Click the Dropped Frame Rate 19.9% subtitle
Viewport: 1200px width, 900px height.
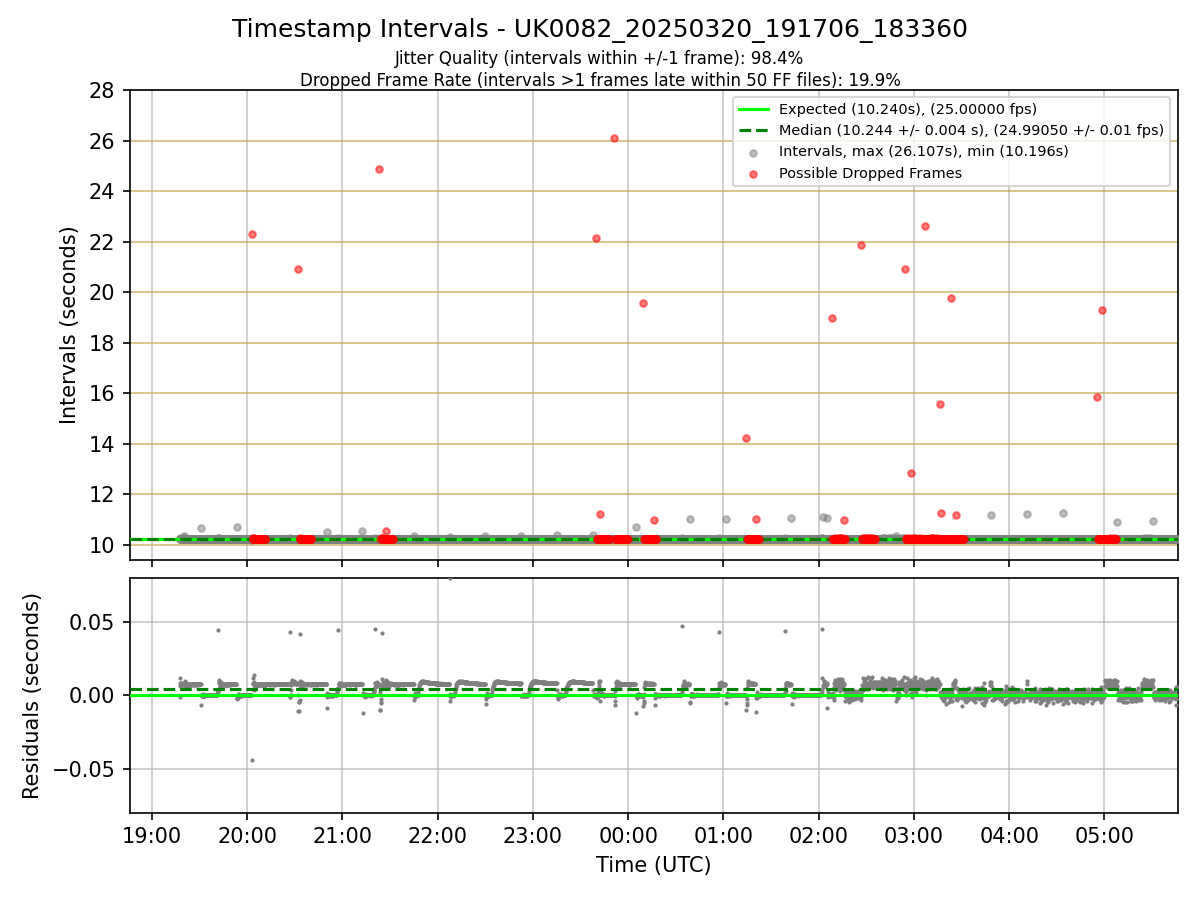click(600, 80)
